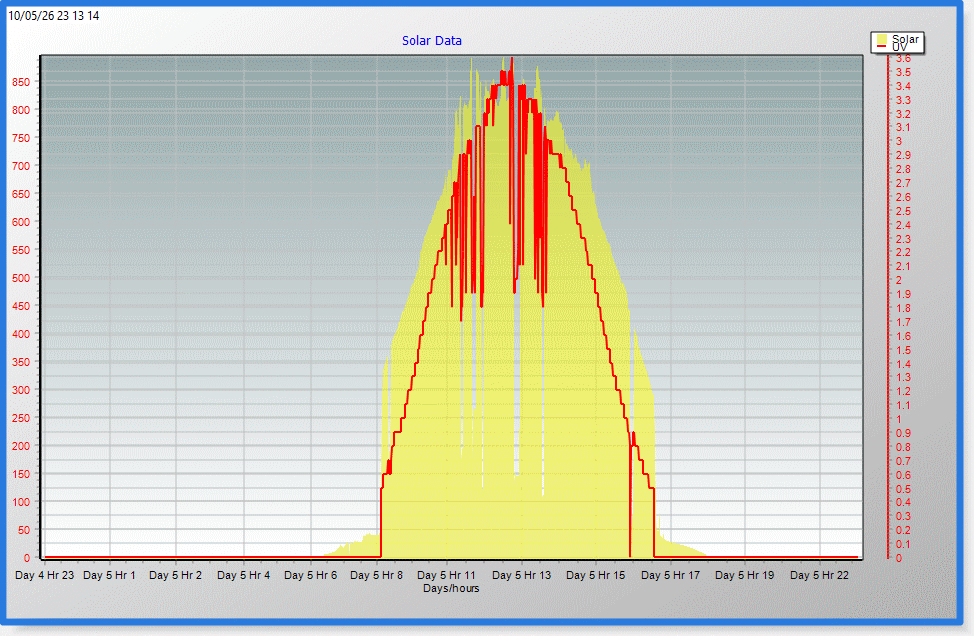The height and width of the screenshot is (636, 974).
Task: Click the 1.1 value on UV axis
Action: [x=903, y=406]
